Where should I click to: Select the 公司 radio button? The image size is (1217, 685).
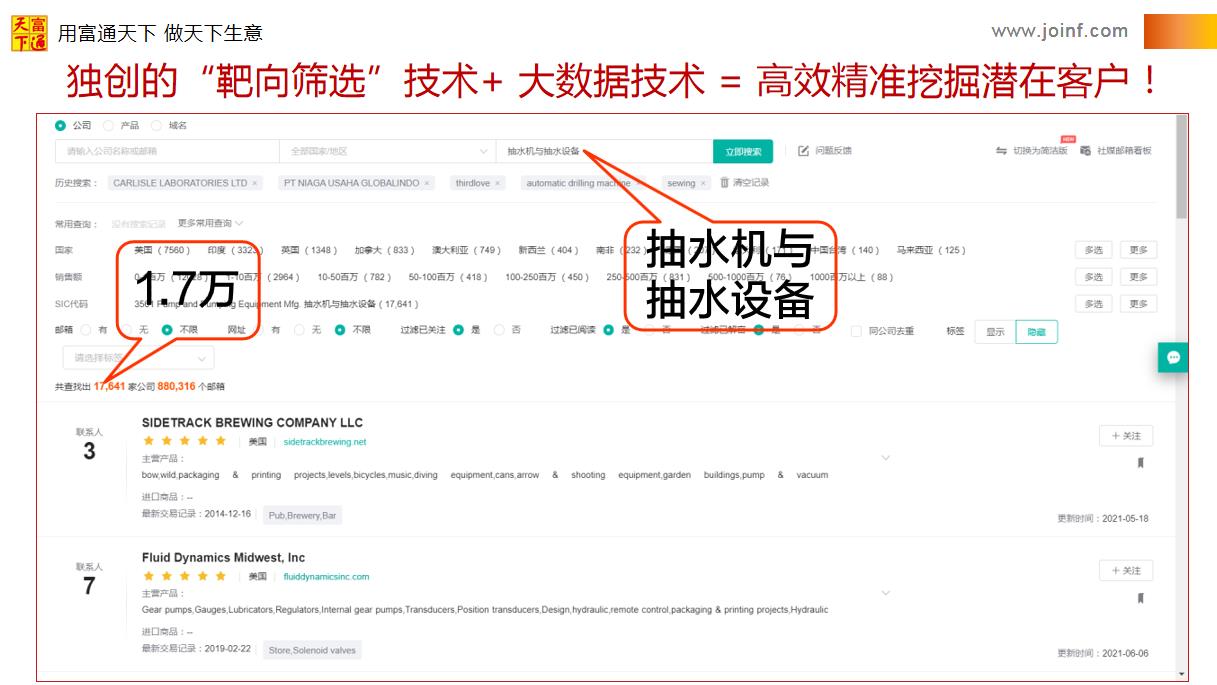[x=60, y=126]
